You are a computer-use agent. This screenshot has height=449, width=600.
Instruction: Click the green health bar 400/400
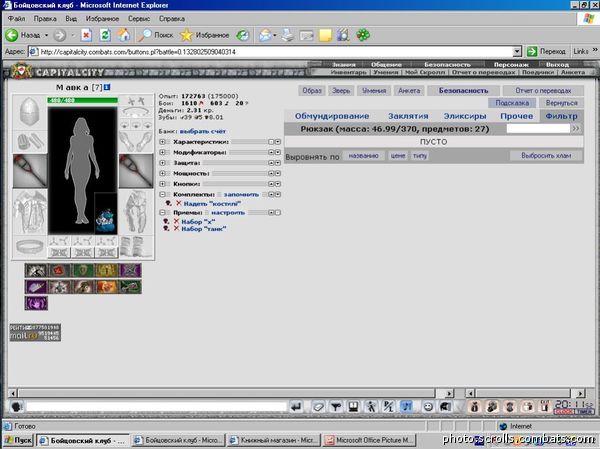[83, 100]
